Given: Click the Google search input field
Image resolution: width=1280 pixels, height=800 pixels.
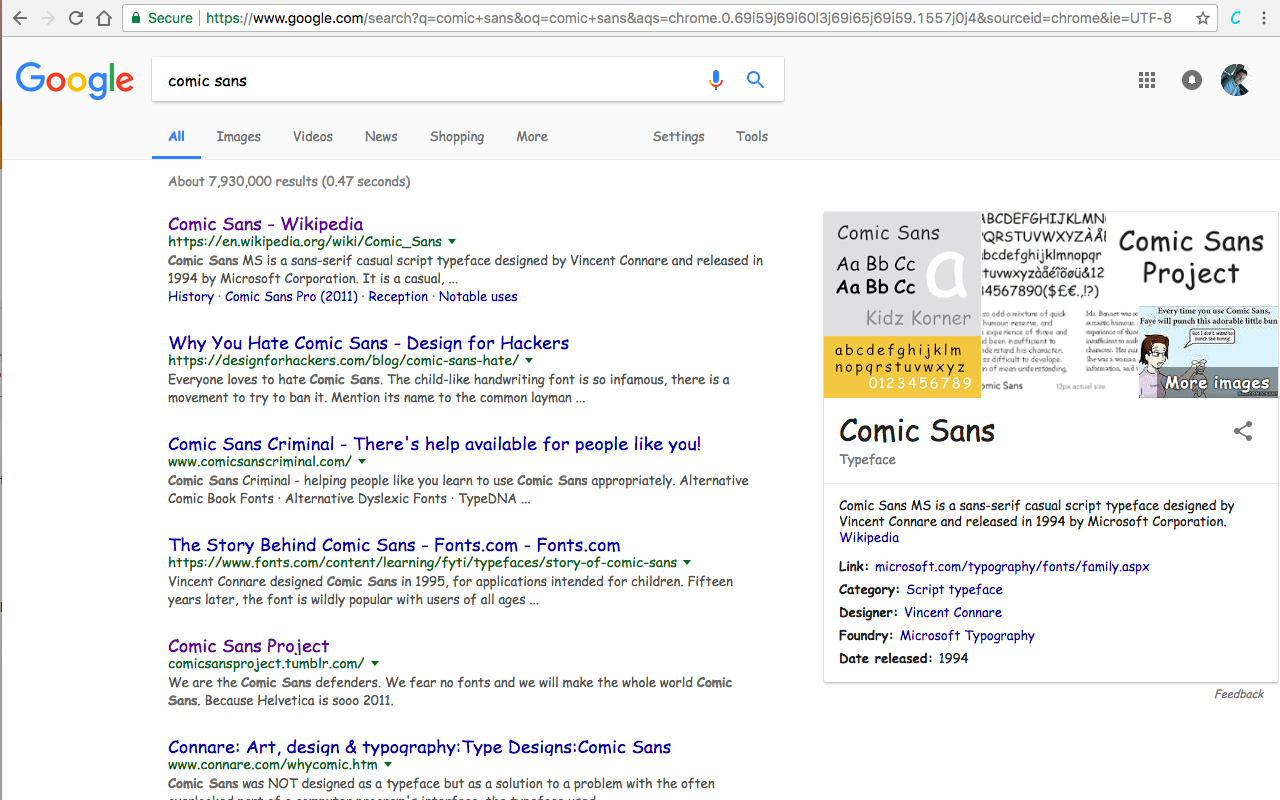Looking at the screenshot, I should click(x=430, y=80).
